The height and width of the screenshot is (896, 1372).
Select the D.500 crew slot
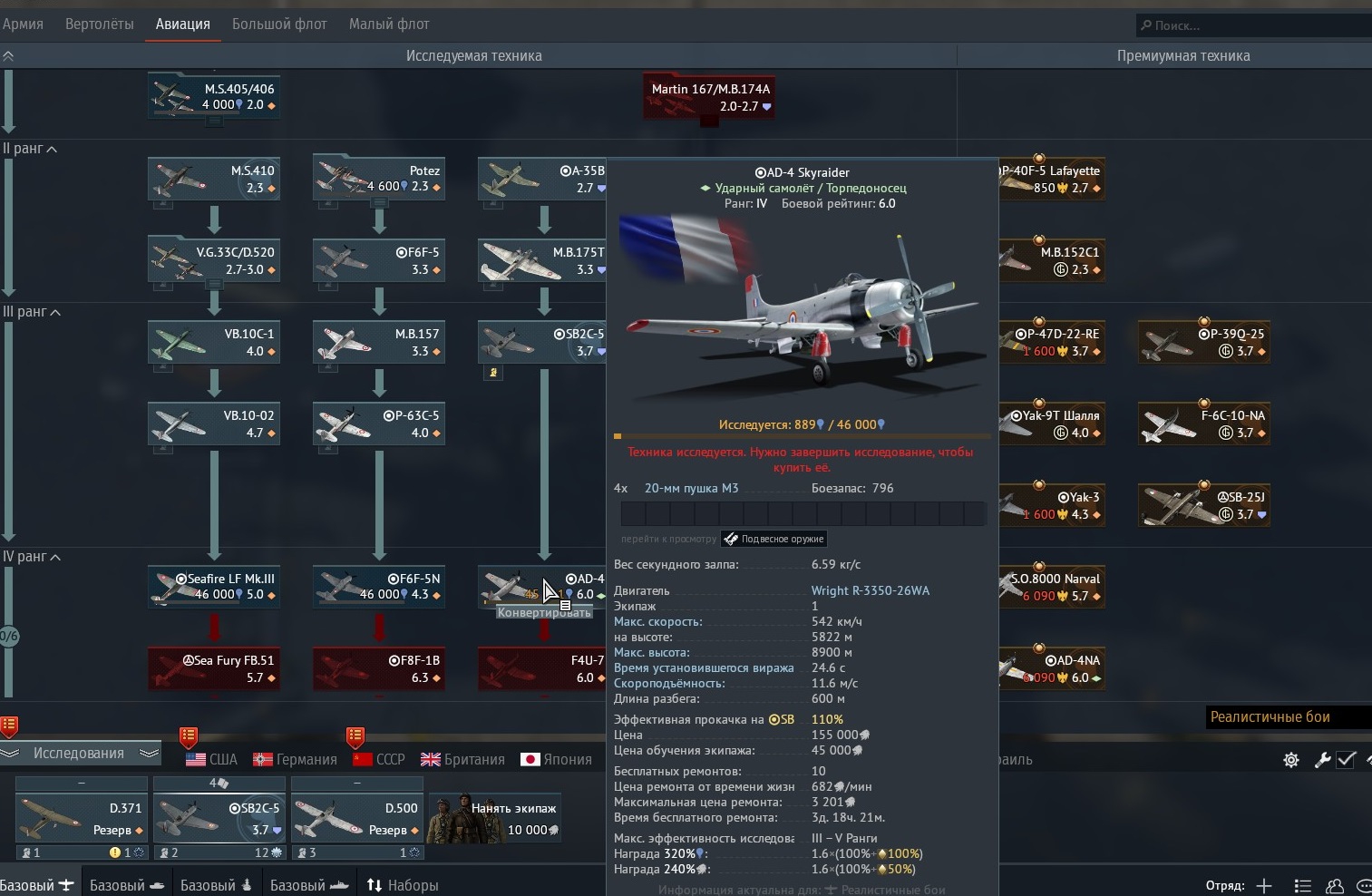pos(357,819)
